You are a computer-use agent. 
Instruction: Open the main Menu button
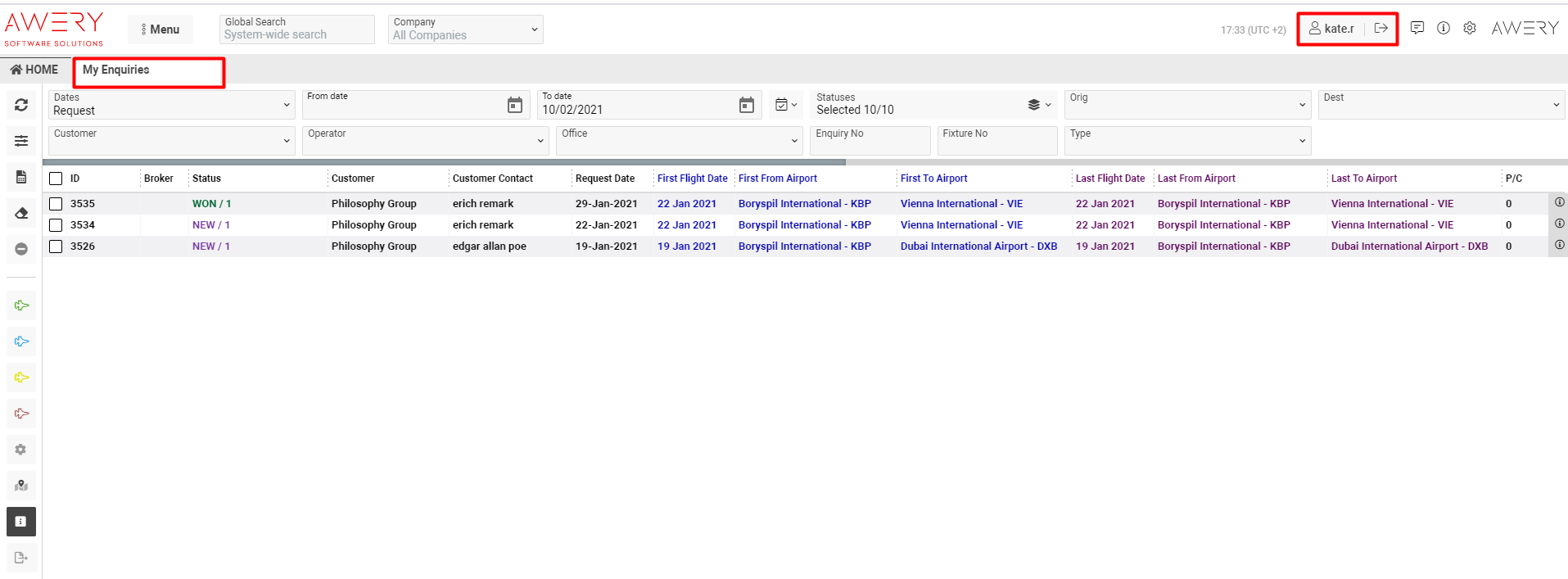click(x=160, y=29)
